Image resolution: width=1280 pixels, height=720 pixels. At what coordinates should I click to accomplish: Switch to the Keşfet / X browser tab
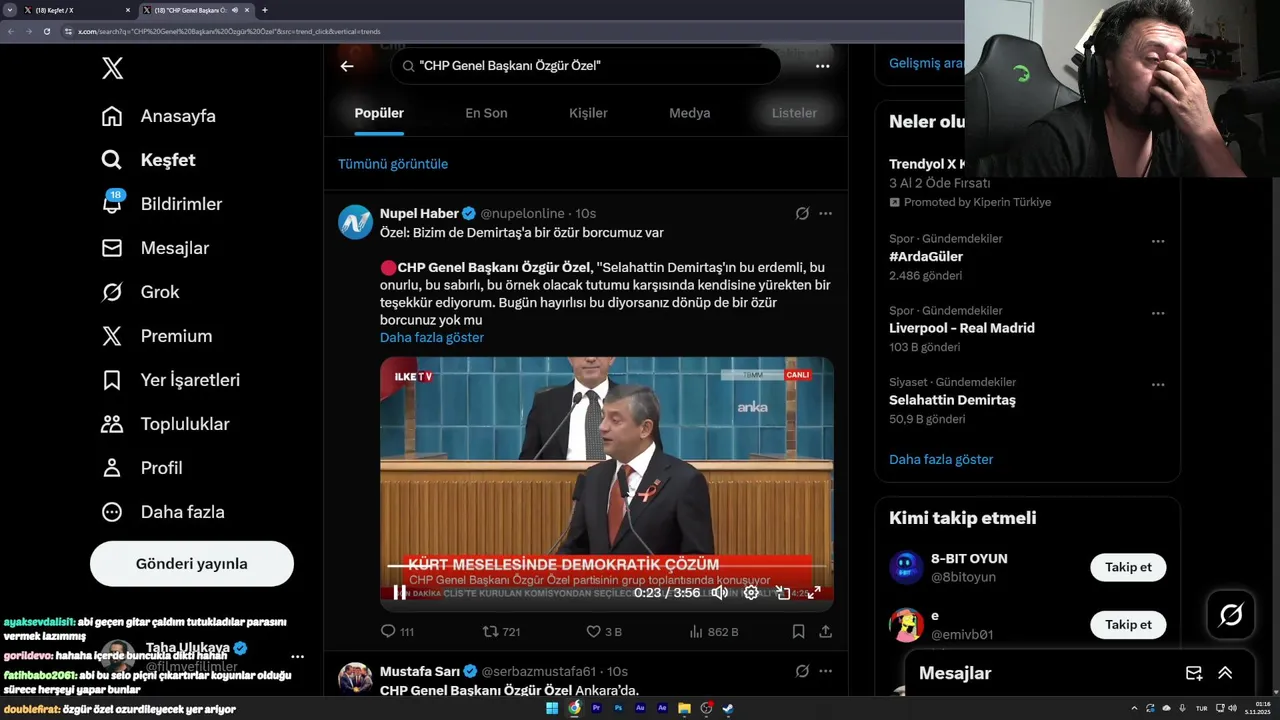pos(76,10)
